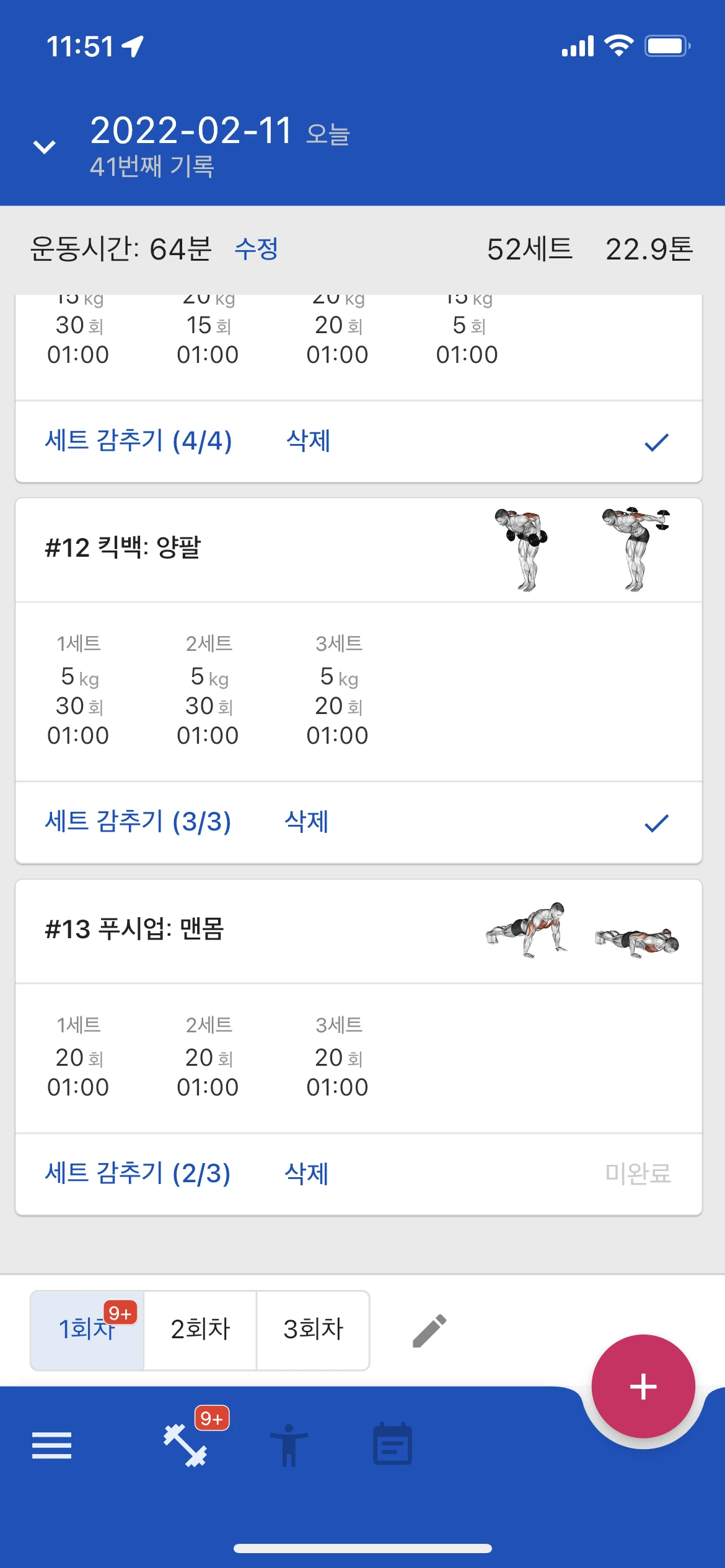Tap 수정 to edit workout time
The height and width of the screenshot is (1568, 725).
[256, 250]
